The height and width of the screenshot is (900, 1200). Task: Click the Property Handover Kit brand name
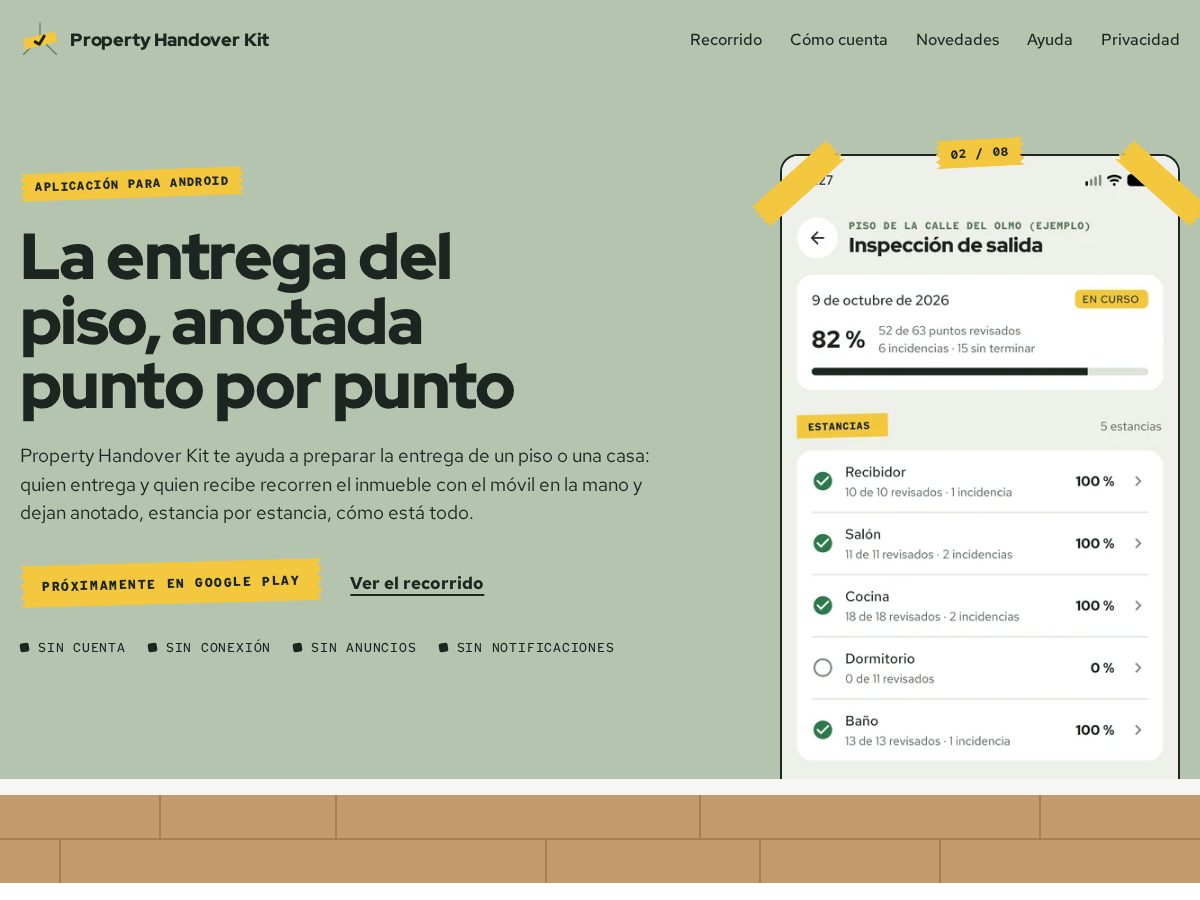coord(169,39)
